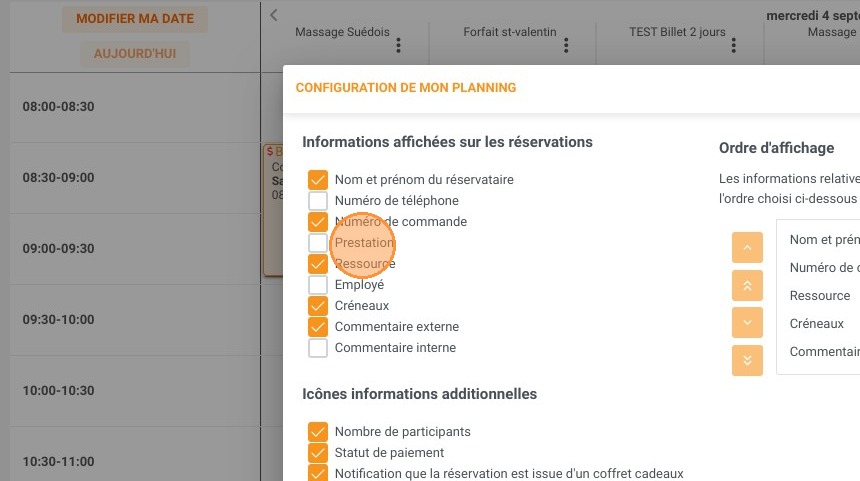Move selected item to top of order
This screenshot has width=860, height=481.
[x=747, y=285]
